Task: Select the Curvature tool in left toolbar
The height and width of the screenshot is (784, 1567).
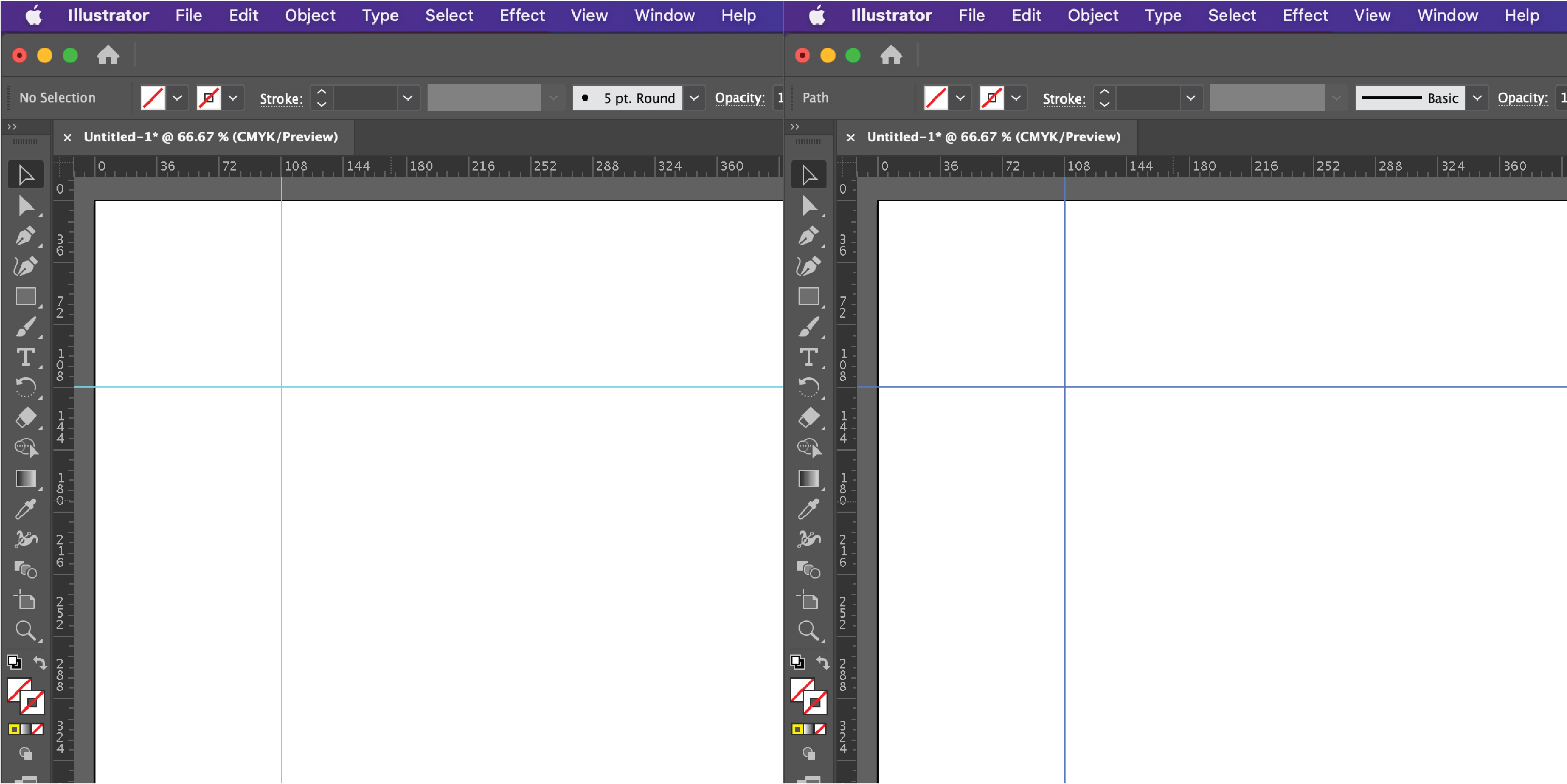Action: coord(25,266)
